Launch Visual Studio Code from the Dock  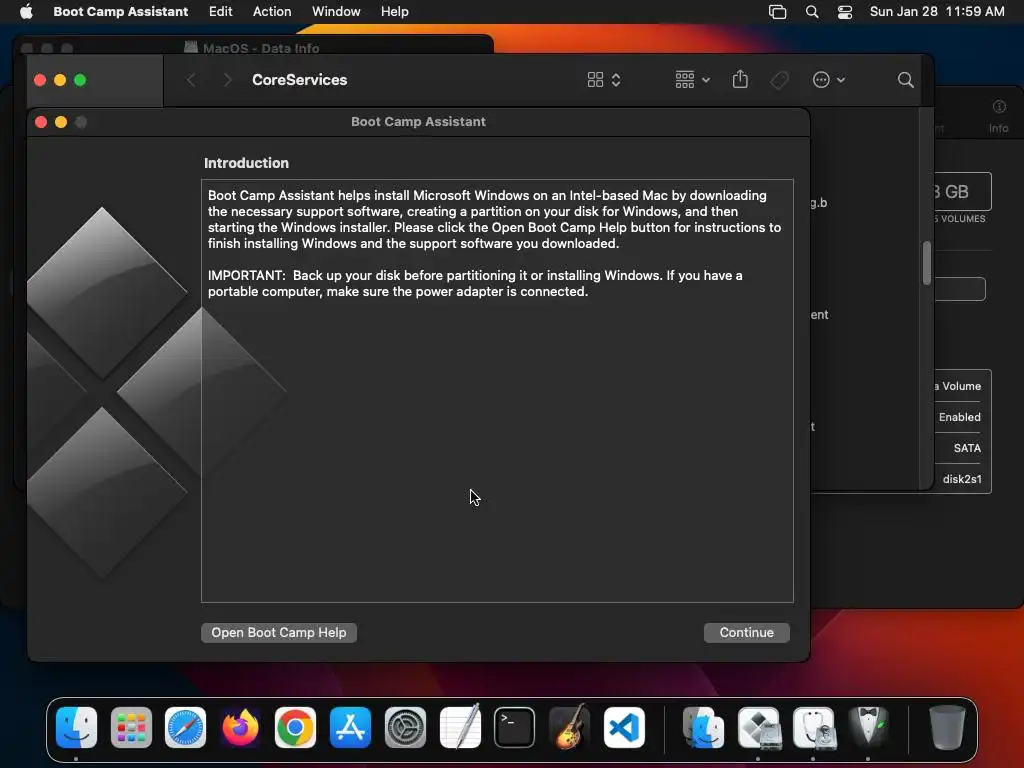point(624,727)
